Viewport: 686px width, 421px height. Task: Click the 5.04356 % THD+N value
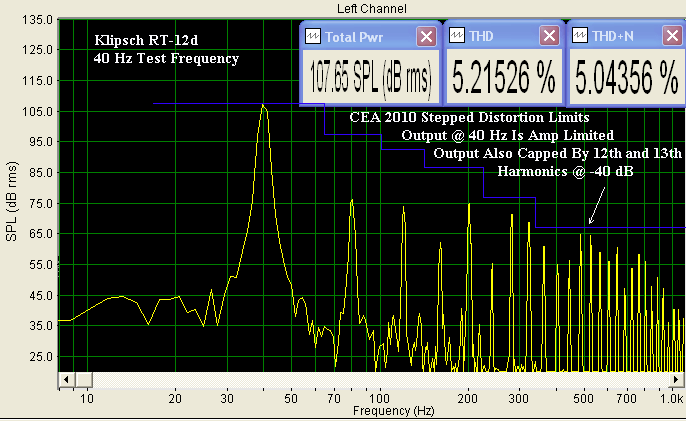[x=626, y=77]
